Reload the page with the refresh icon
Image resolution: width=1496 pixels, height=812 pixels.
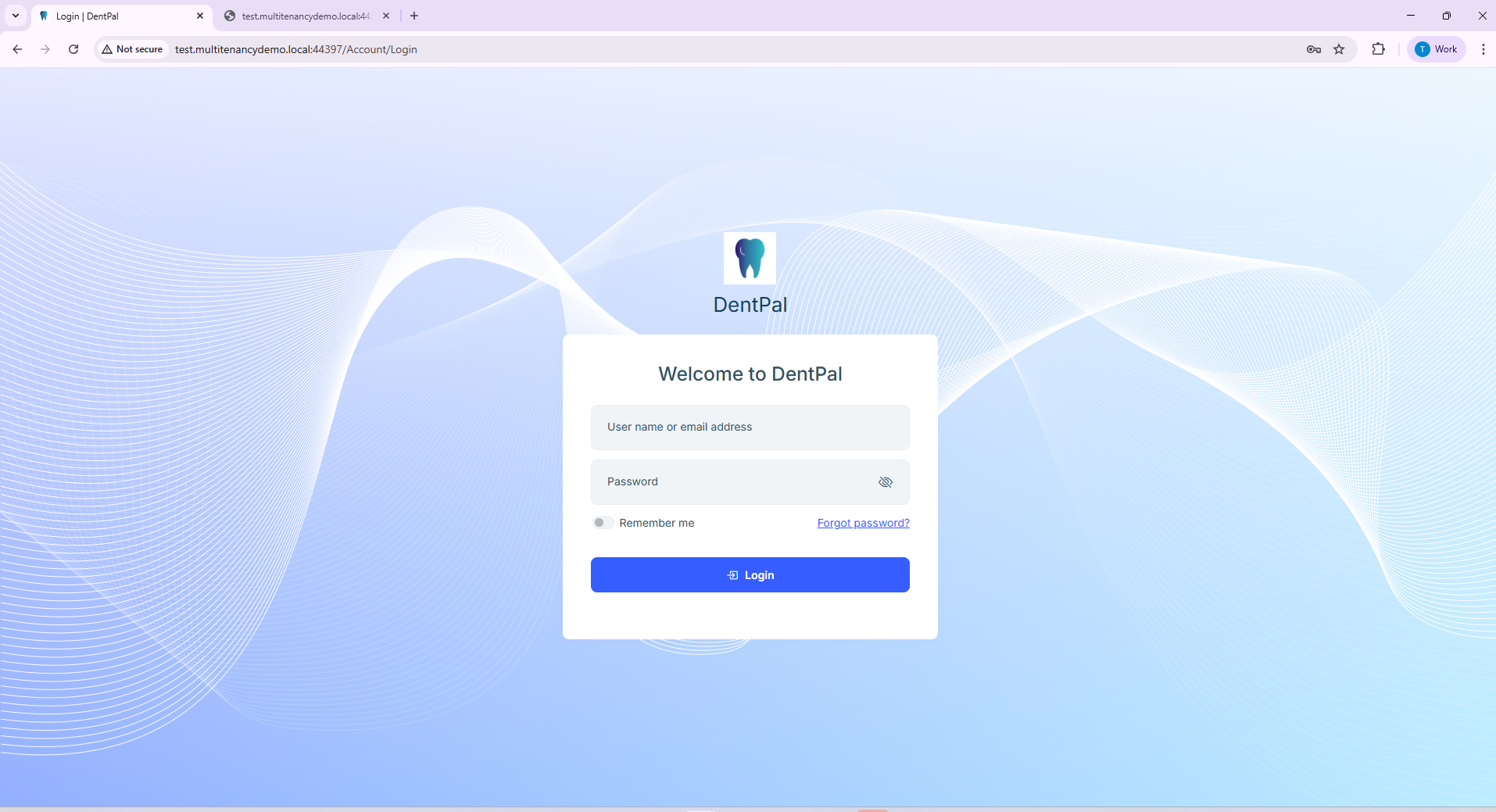click(73, 49)
